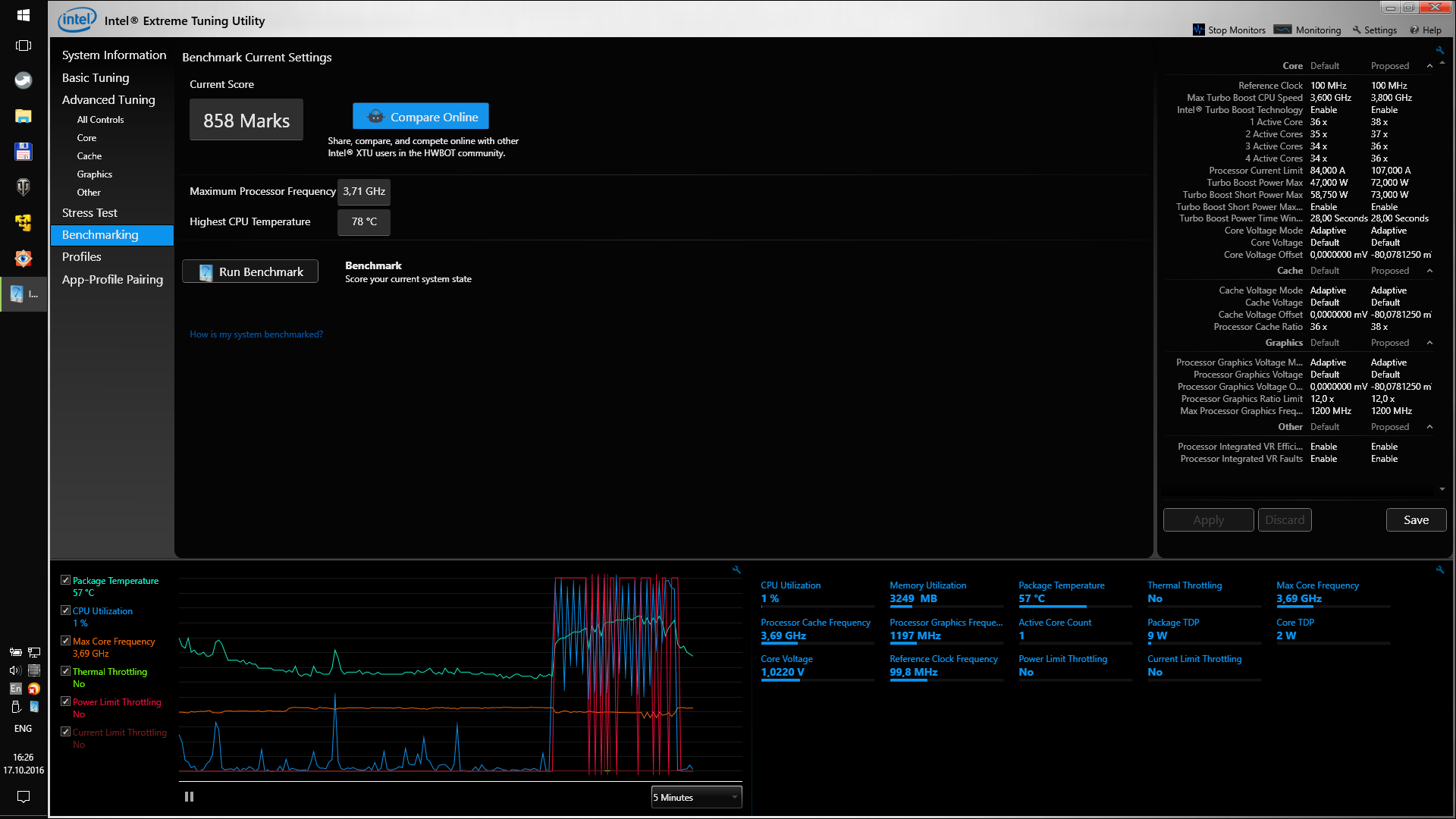Viewport: 1456px width, 819px height.
Task: Open App-Profile Pairing page
Action: click(112, 280)
